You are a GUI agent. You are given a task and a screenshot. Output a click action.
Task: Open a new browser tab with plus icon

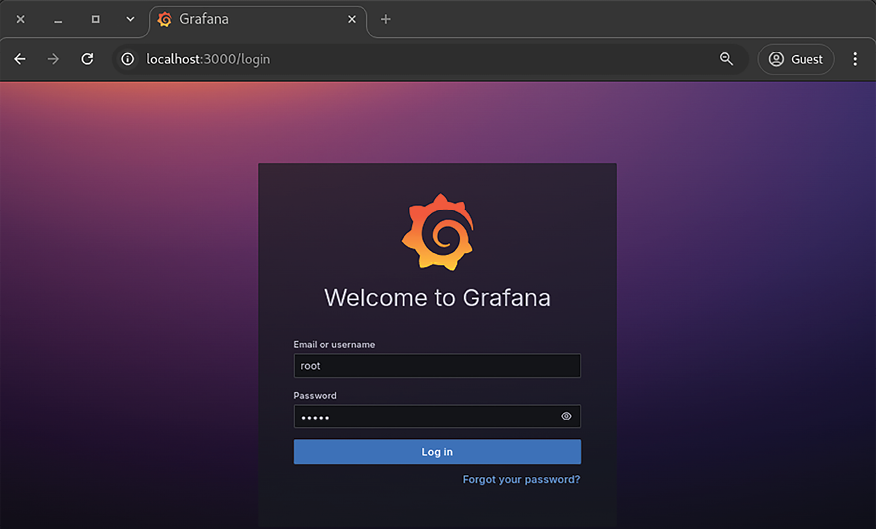tap(386, 19)
